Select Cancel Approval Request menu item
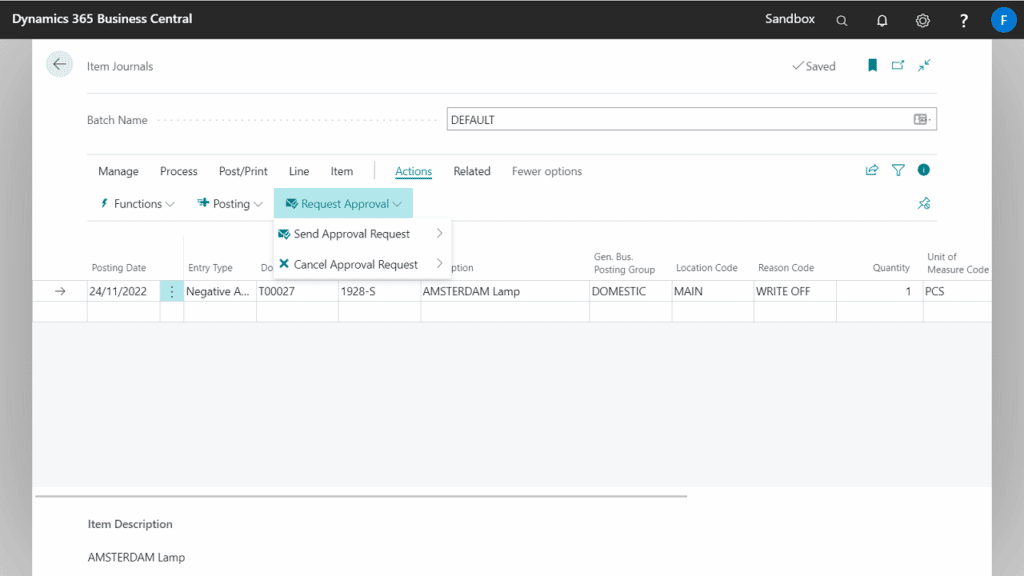The height and width of the screenshot is (576, 1024). click(x=356, y=265)
